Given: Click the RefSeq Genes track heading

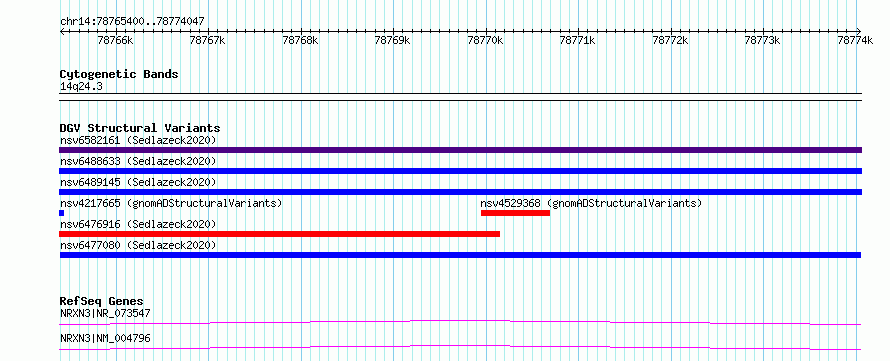Looking at the screenshot, I should click(102, 301).
